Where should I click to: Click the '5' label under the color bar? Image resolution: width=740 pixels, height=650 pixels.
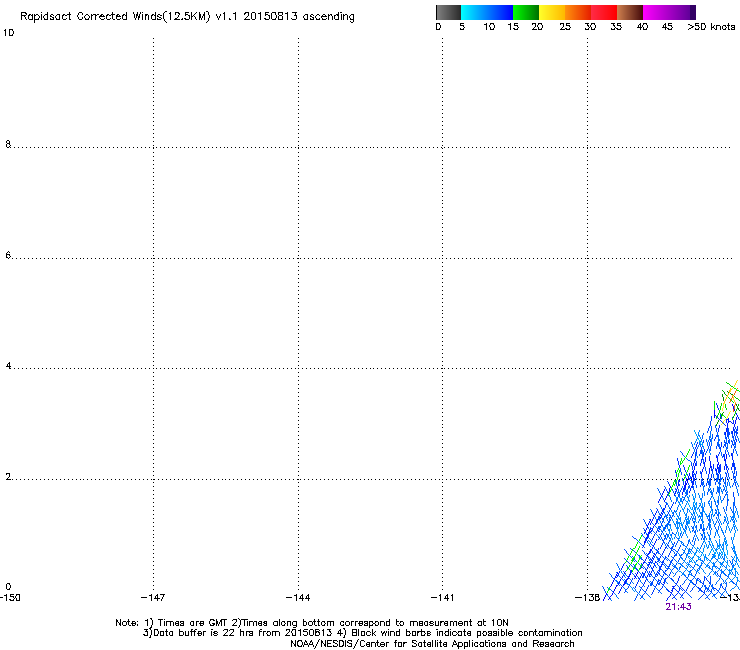pos(462,27)
